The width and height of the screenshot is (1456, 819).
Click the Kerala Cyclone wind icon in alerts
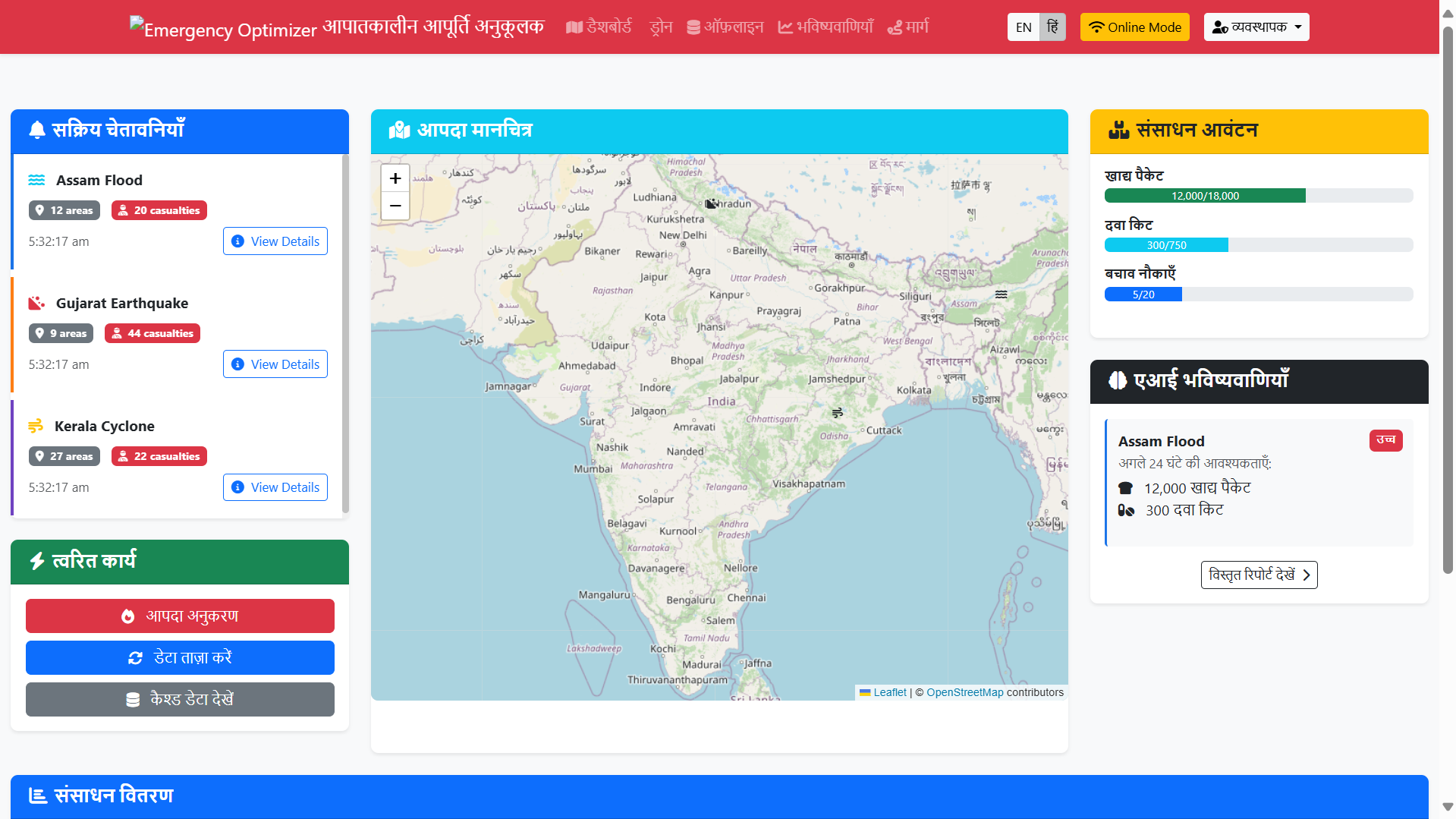coord(36,426)
